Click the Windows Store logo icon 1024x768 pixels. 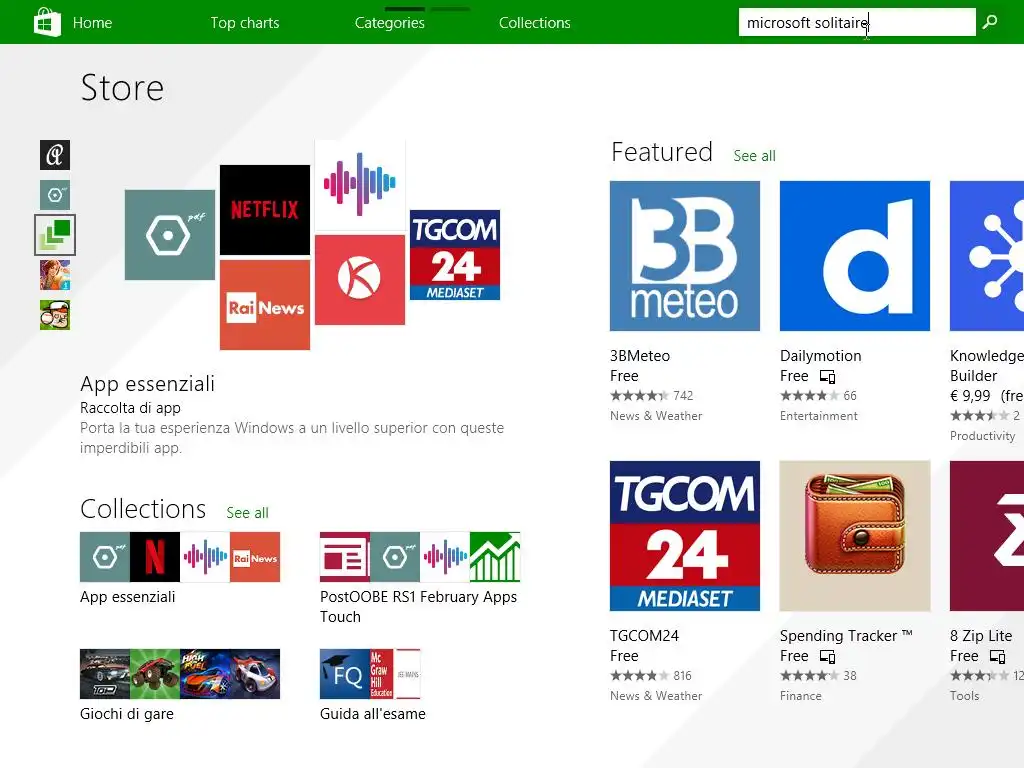47,22
